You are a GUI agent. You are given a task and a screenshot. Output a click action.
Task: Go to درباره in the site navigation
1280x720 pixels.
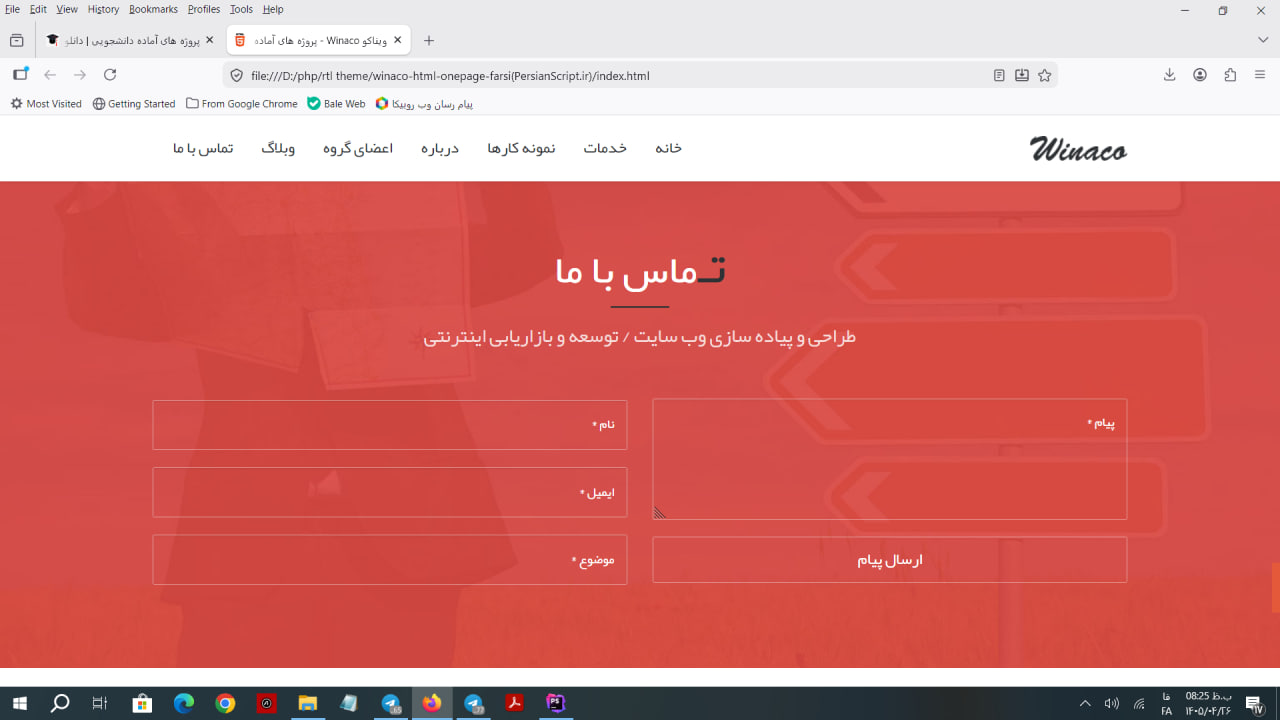440,148
